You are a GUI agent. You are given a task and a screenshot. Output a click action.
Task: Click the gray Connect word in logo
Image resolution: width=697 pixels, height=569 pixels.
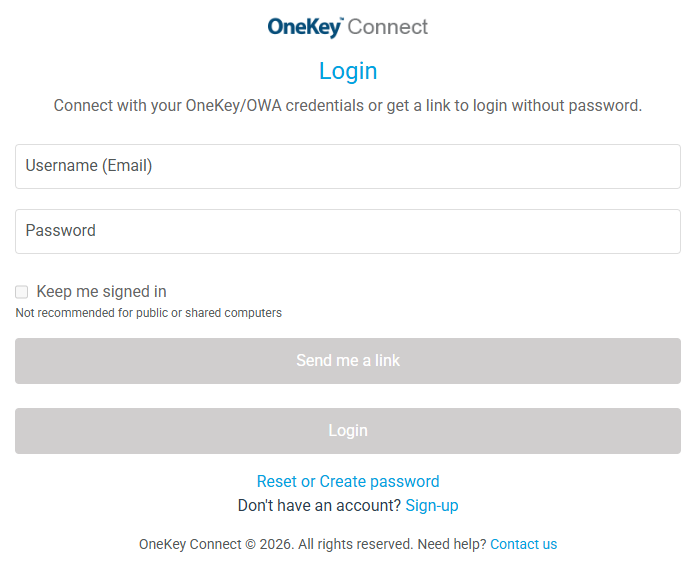[388, 27]
